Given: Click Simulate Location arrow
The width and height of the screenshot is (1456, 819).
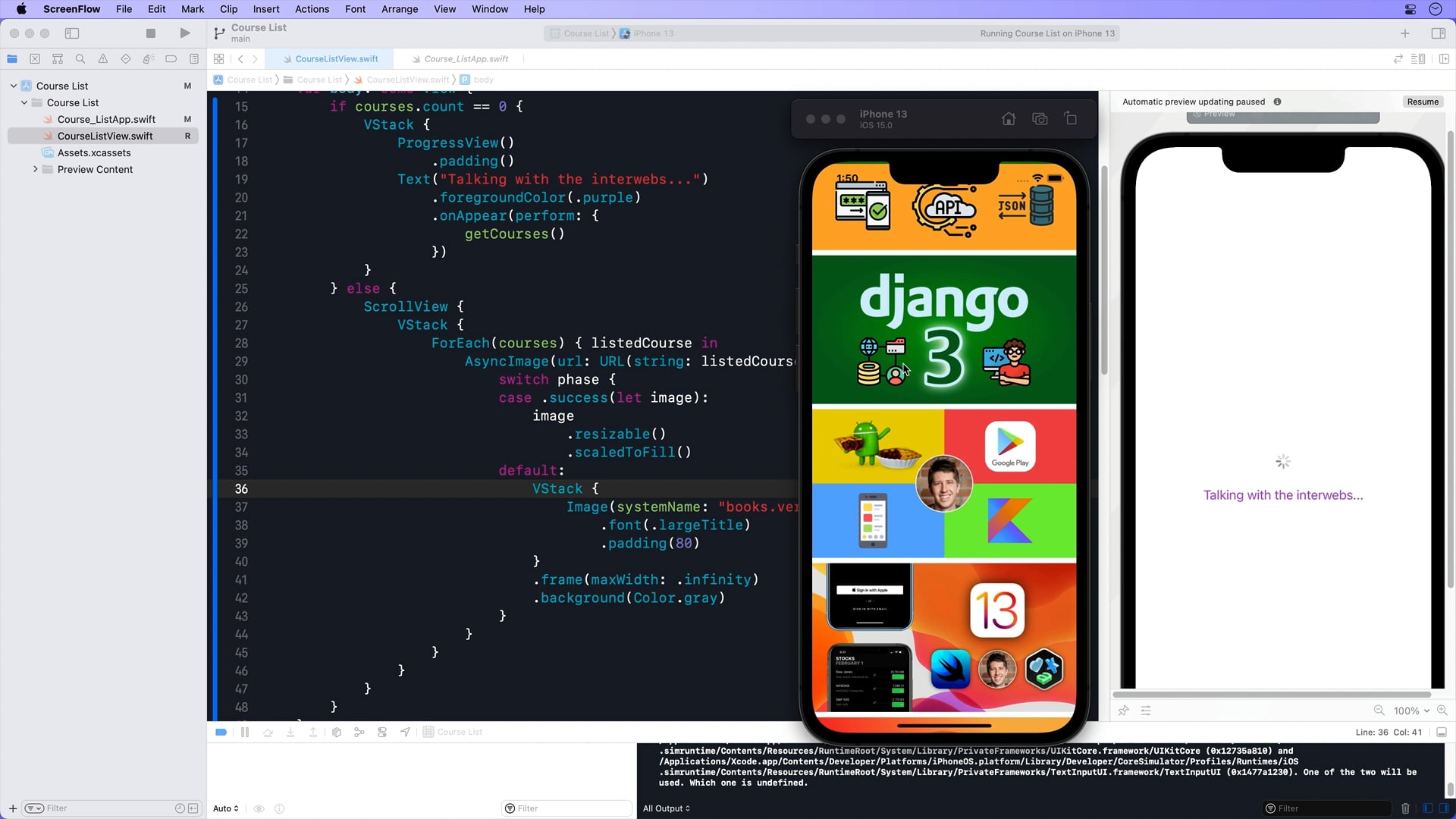Looking at the screenshot, I should [x=405, y=732].
